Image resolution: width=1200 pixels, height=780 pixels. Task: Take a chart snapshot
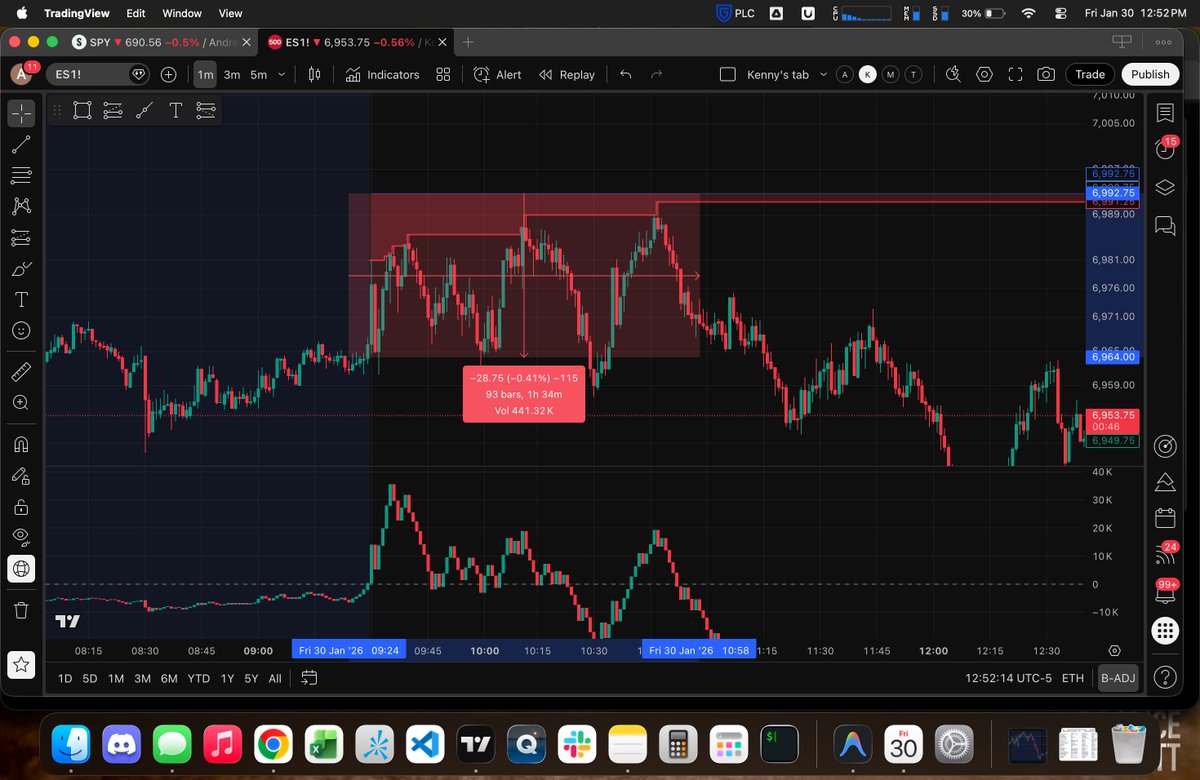tap(1046, 74)
